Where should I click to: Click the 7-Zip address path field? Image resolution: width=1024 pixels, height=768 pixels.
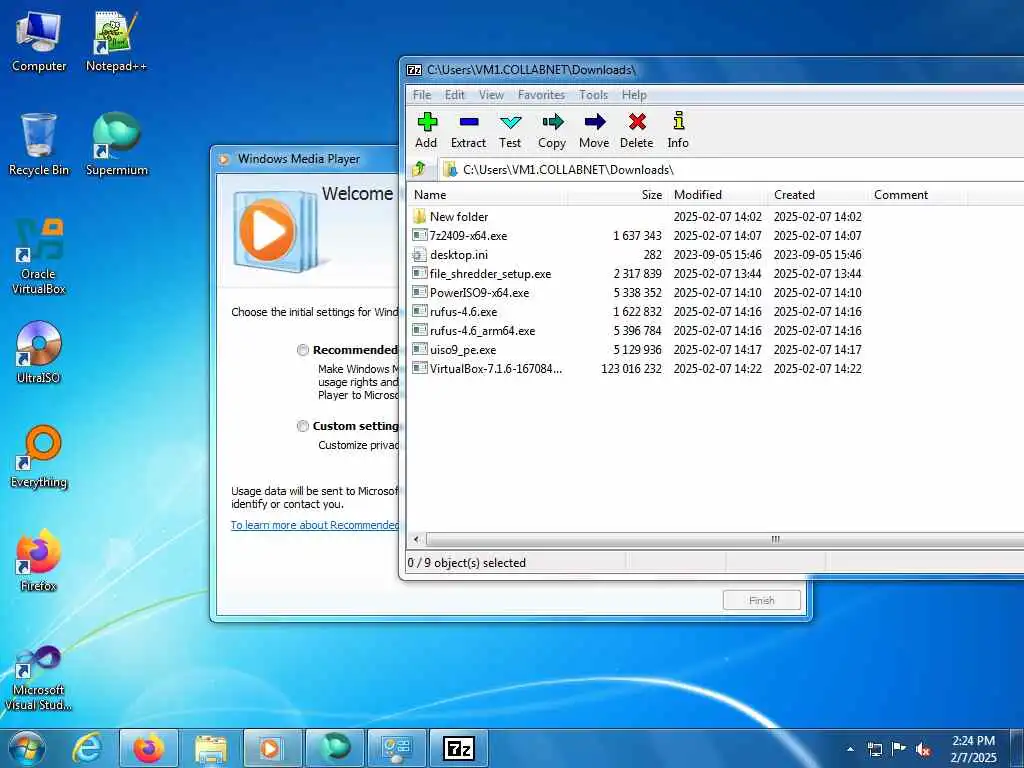coord(731,170)
